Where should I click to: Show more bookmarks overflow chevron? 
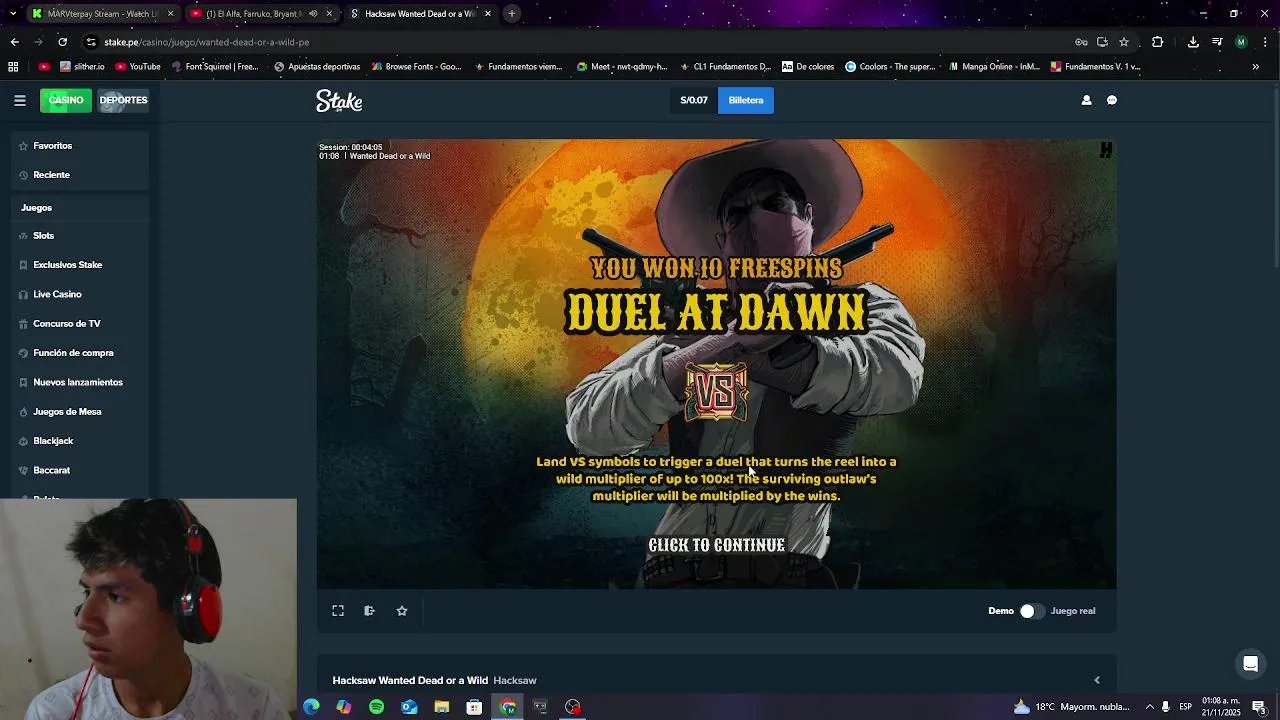(x=1255, y=67)
